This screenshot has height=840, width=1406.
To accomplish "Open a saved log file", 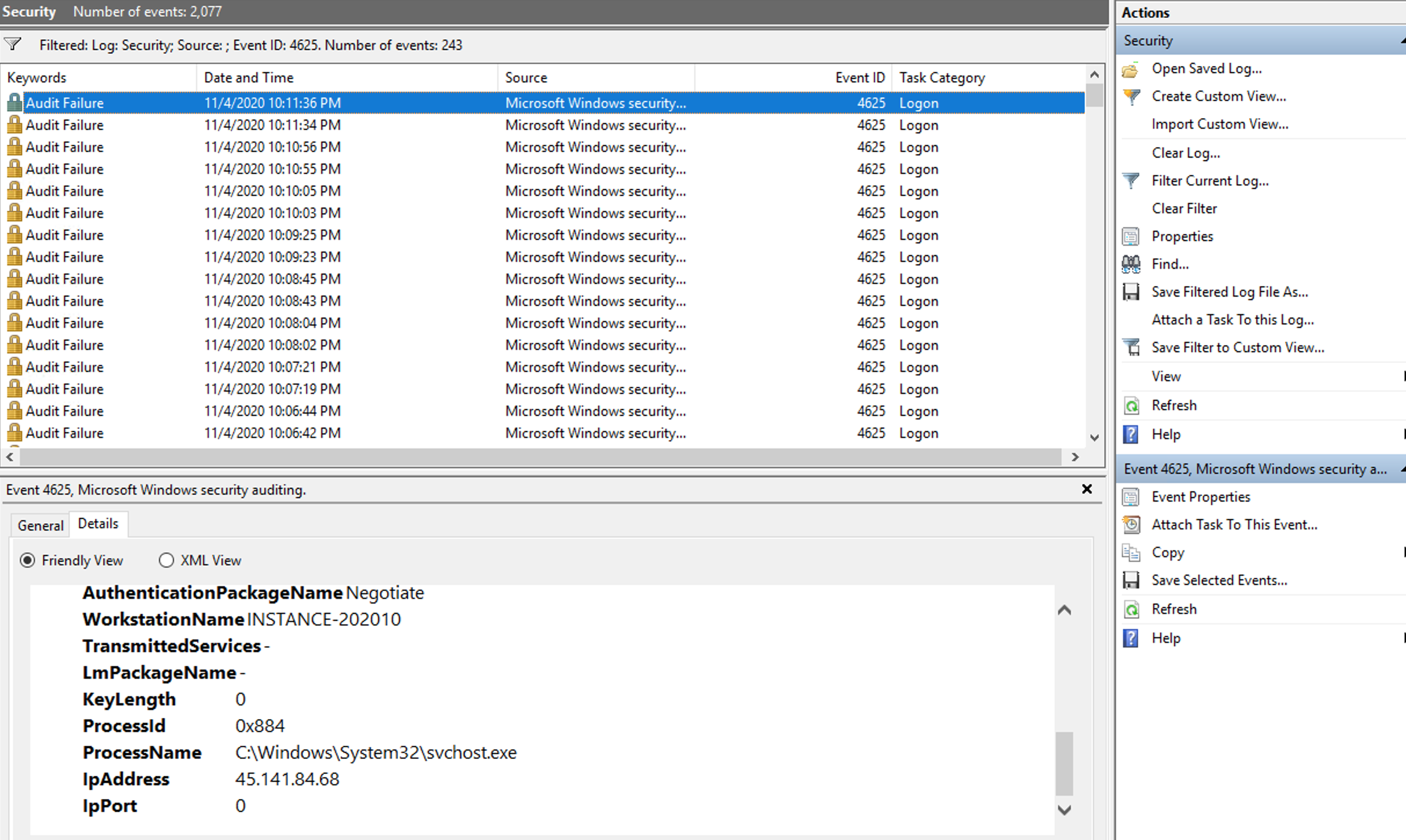I will pos(1206,68).
